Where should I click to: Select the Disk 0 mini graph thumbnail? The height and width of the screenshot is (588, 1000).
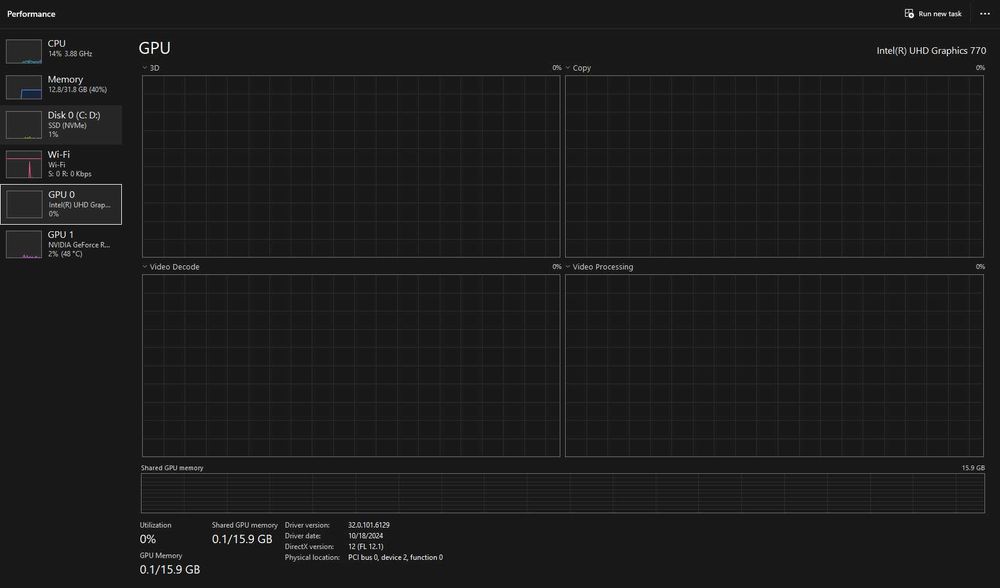click(x=24, y=125)
